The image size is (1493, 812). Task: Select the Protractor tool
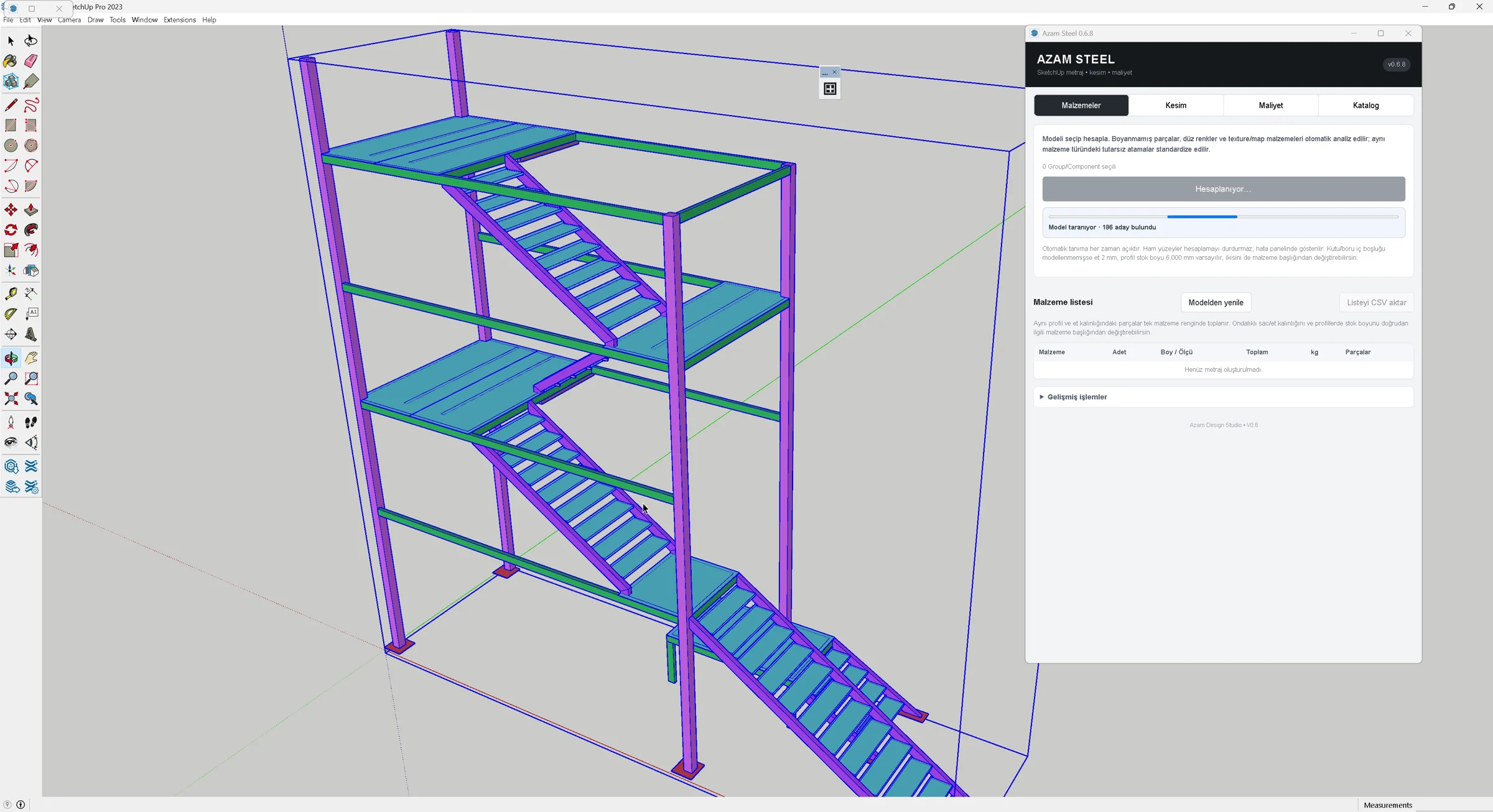pyautogui.click(x=11, y=314)
